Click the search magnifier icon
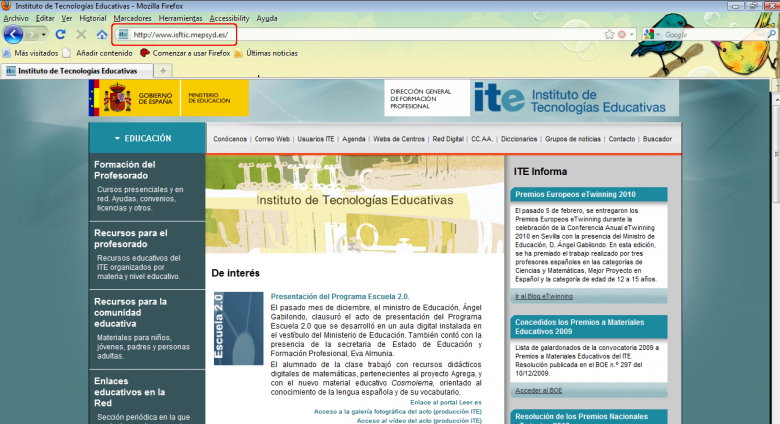780x424 pixels. 772,34
